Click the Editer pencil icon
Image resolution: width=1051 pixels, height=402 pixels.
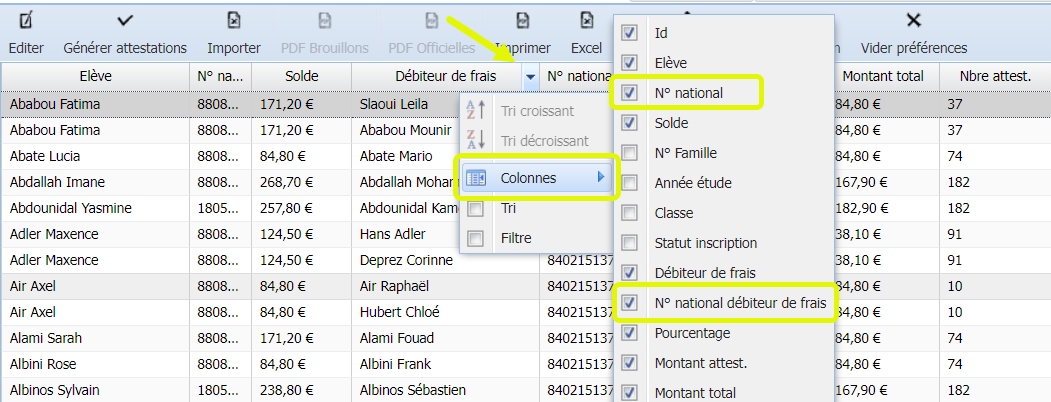pos(26,20)
